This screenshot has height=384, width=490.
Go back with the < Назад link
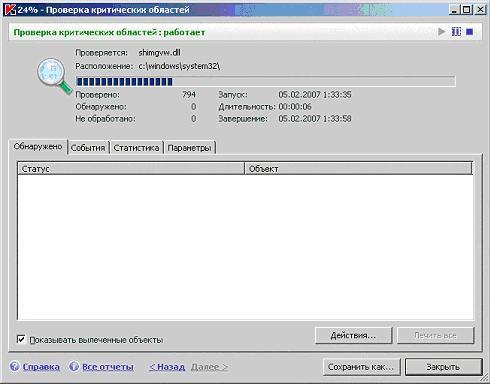[x=167, y=367]
